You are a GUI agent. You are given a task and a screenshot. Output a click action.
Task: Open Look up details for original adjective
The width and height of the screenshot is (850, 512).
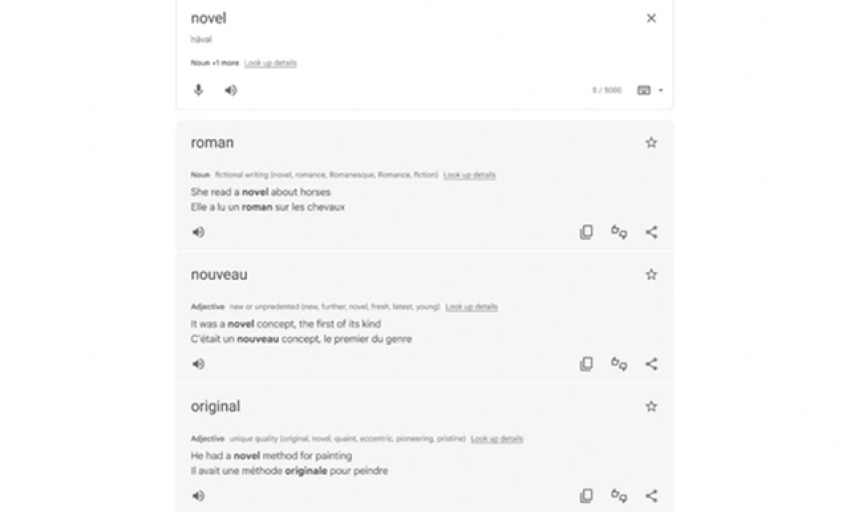click(497, 439)
